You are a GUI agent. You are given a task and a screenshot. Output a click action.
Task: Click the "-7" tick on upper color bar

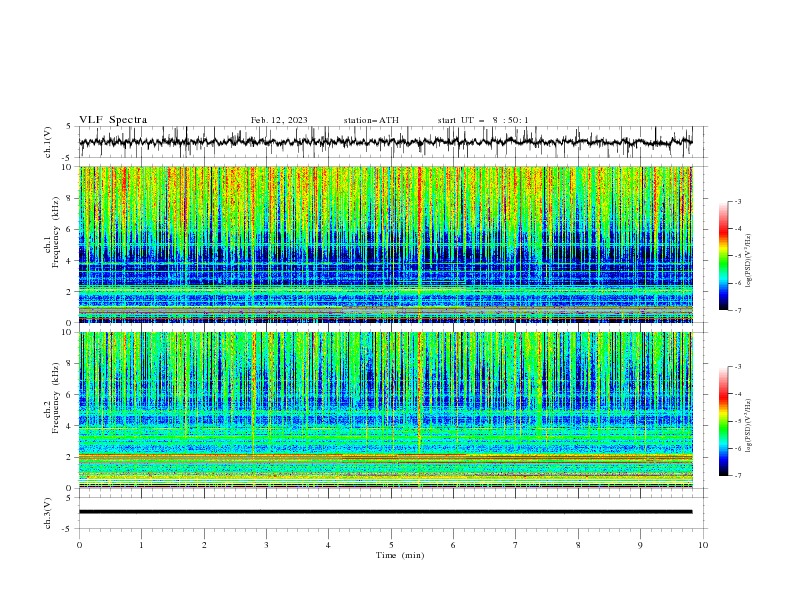[x=738, y=310]
